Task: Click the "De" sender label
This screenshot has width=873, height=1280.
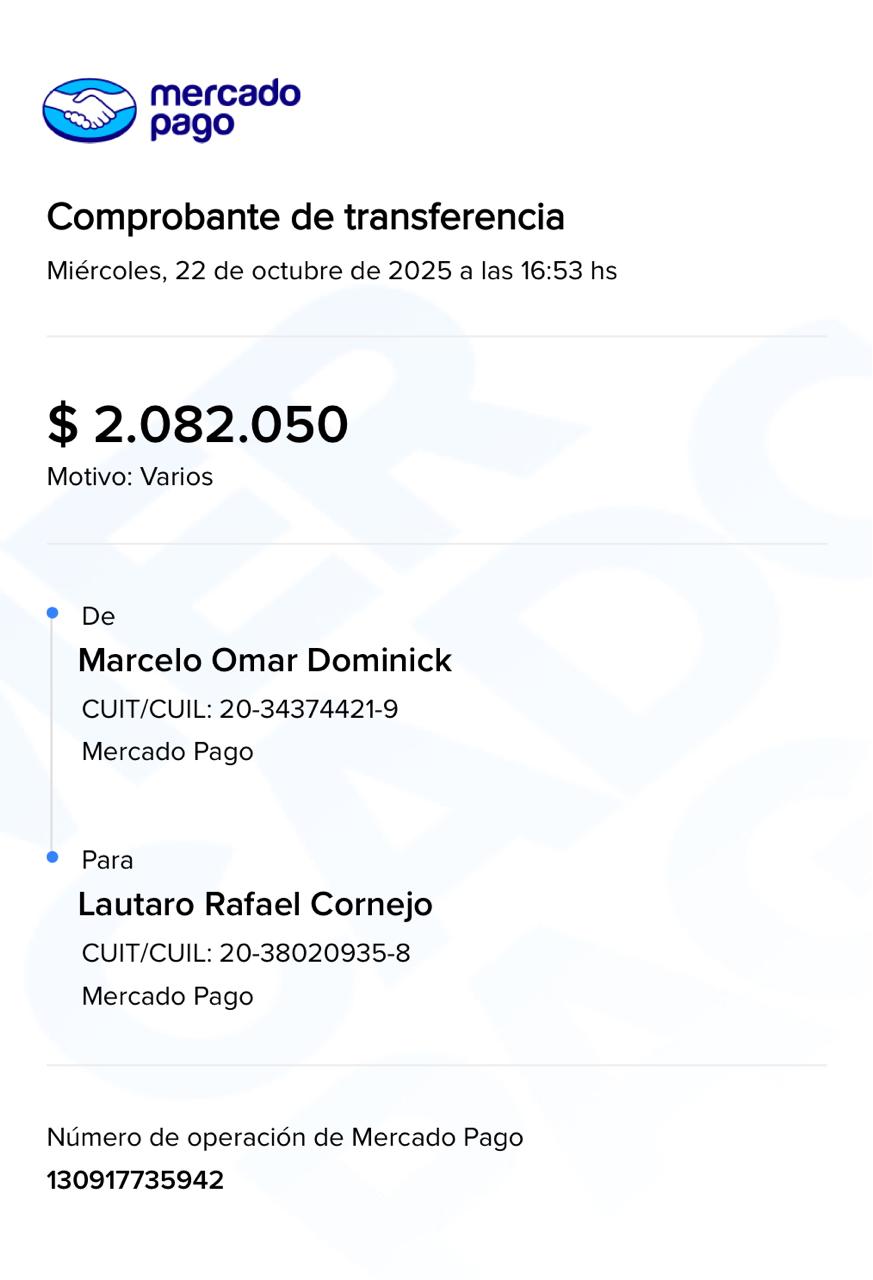Action: [x=98, y=617]
